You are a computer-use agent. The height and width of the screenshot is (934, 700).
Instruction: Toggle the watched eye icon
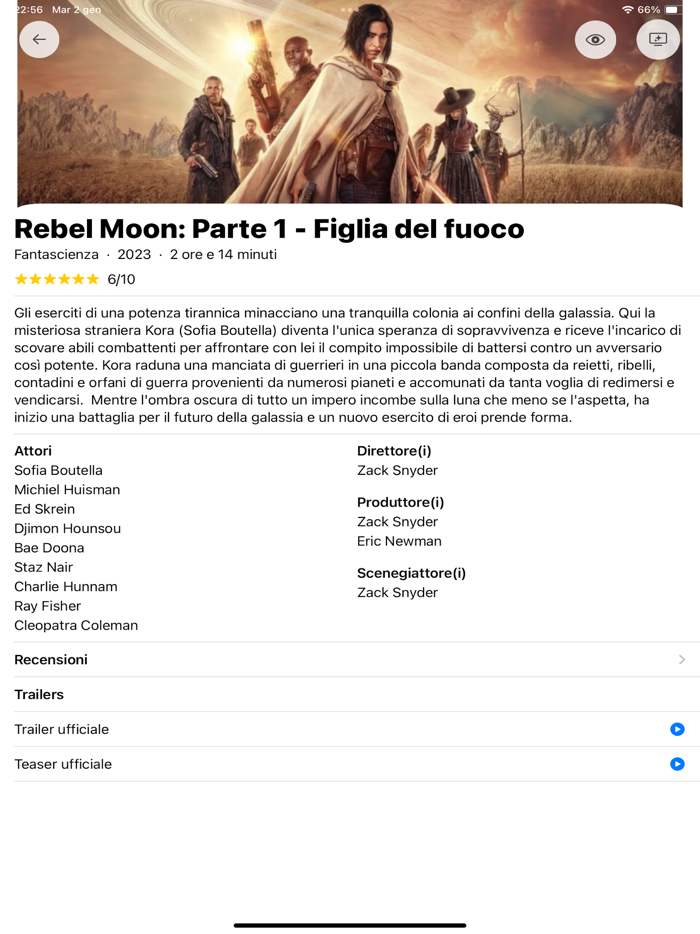(x=595, y=39)
